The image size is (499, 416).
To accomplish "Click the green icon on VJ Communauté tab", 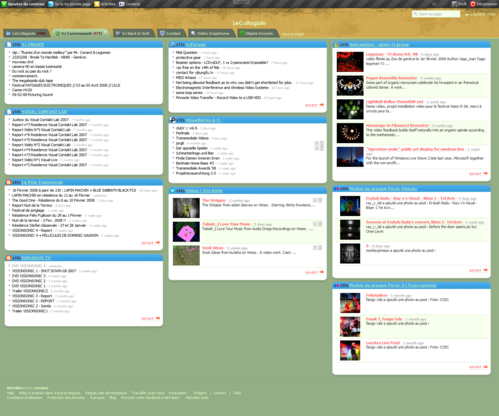I will click(x=57, y=33).
